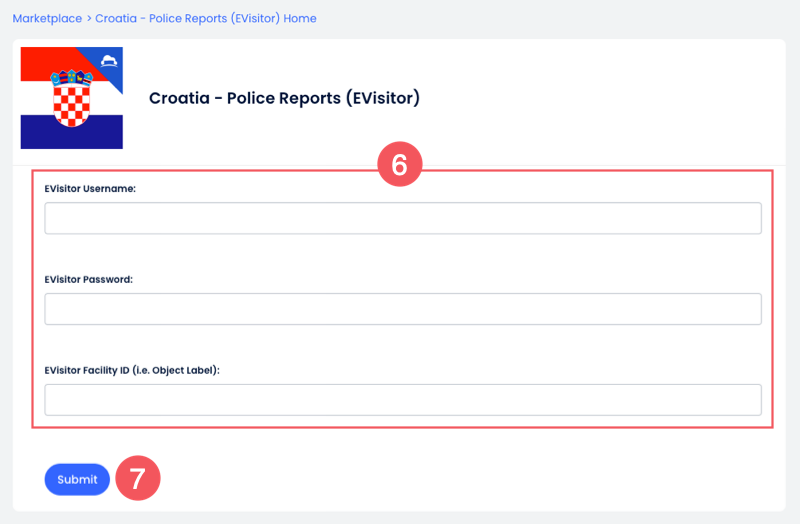The height and width of the screenshot is (524, 800).
Task: Open the Marketplace breadcrumb link
Action: [47, 19]
